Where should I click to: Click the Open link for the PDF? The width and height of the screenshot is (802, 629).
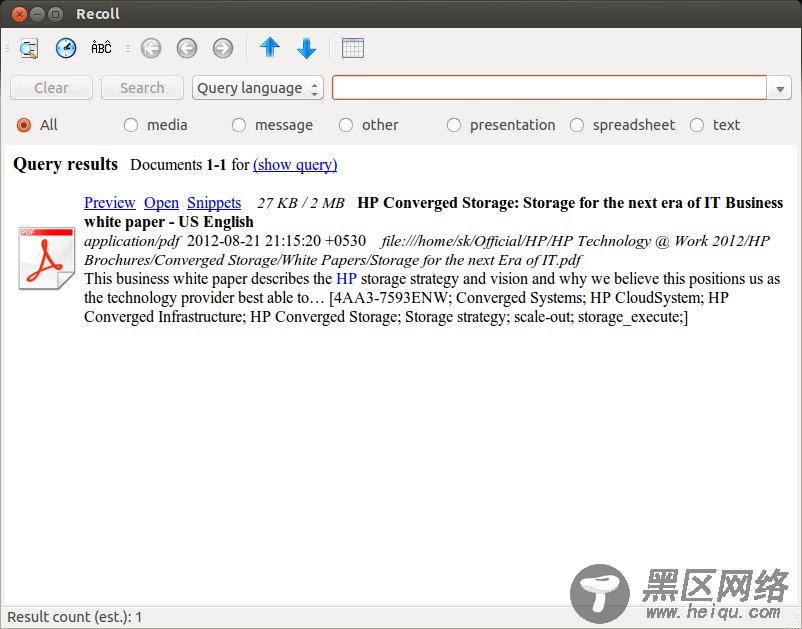(x=161, y=203)
